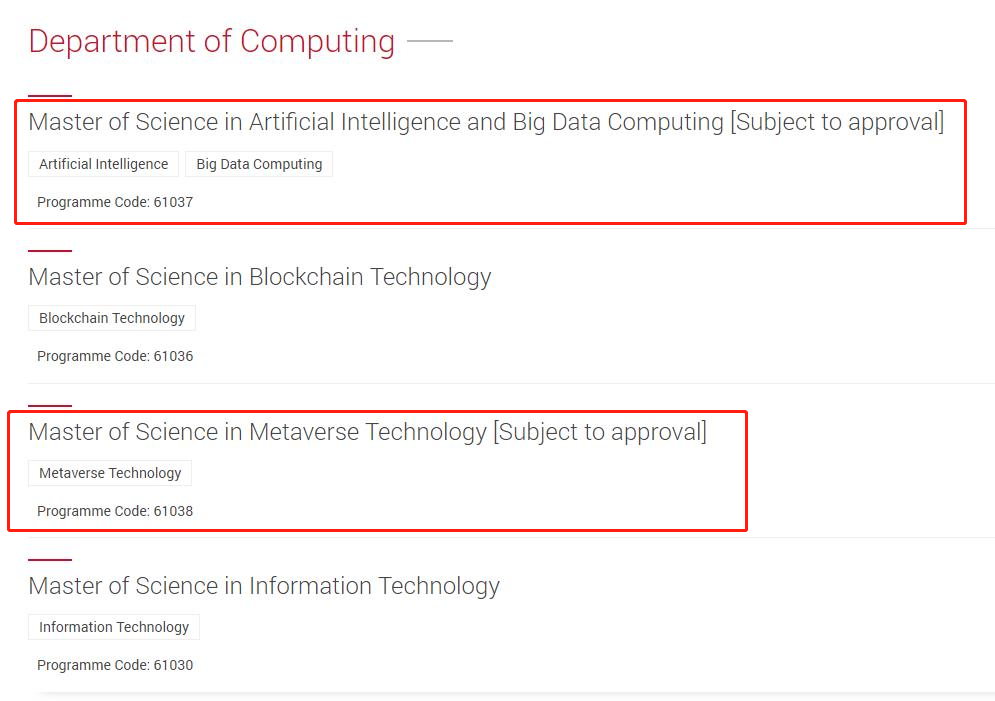
Task: Click red accent line above Artificial Intelligence title
Action: (x=50, y=95)
